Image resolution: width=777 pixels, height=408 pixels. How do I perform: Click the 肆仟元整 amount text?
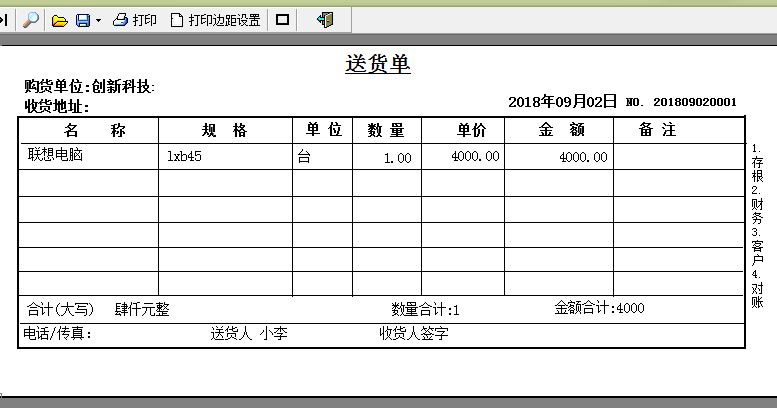pos(142,309)
